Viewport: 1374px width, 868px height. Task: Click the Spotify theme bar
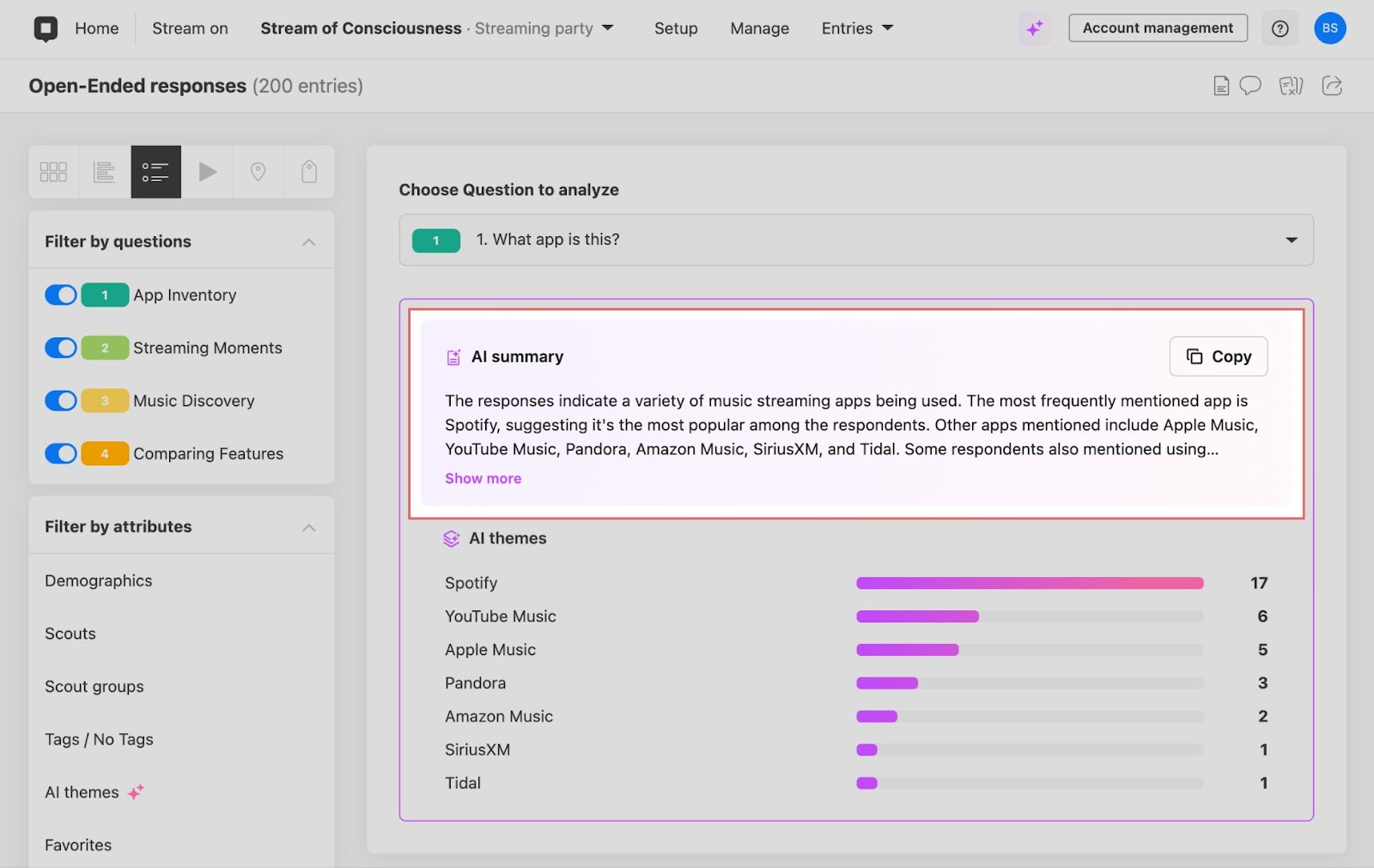click(x=1029, y=584)
